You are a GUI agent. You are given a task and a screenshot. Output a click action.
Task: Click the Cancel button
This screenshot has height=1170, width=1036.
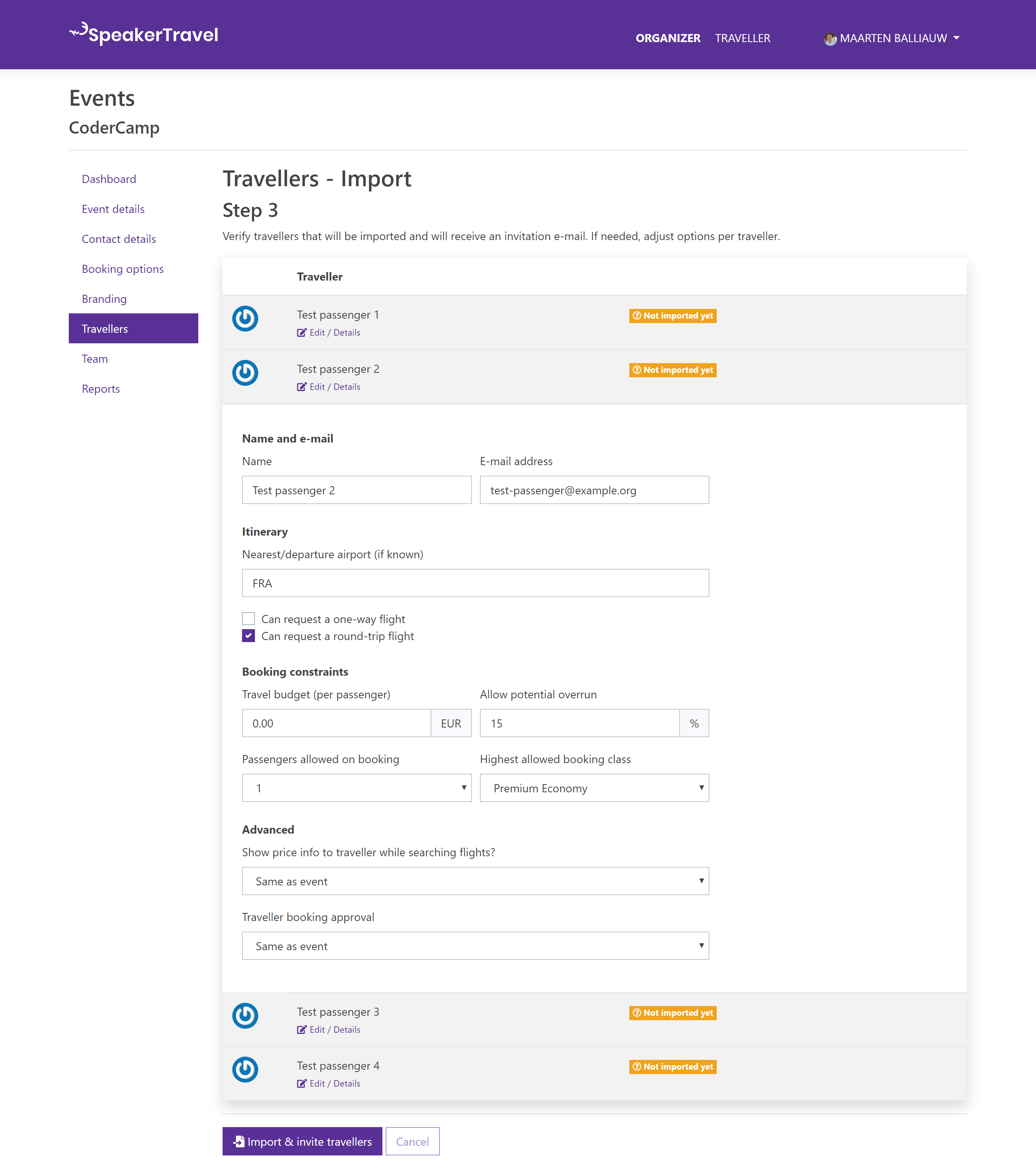click(x=411, y=1140)
